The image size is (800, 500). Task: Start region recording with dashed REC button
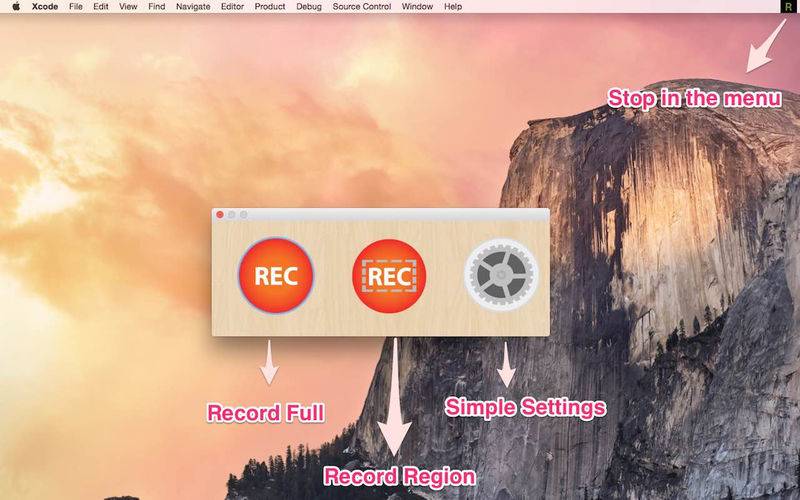click(389, 276)
